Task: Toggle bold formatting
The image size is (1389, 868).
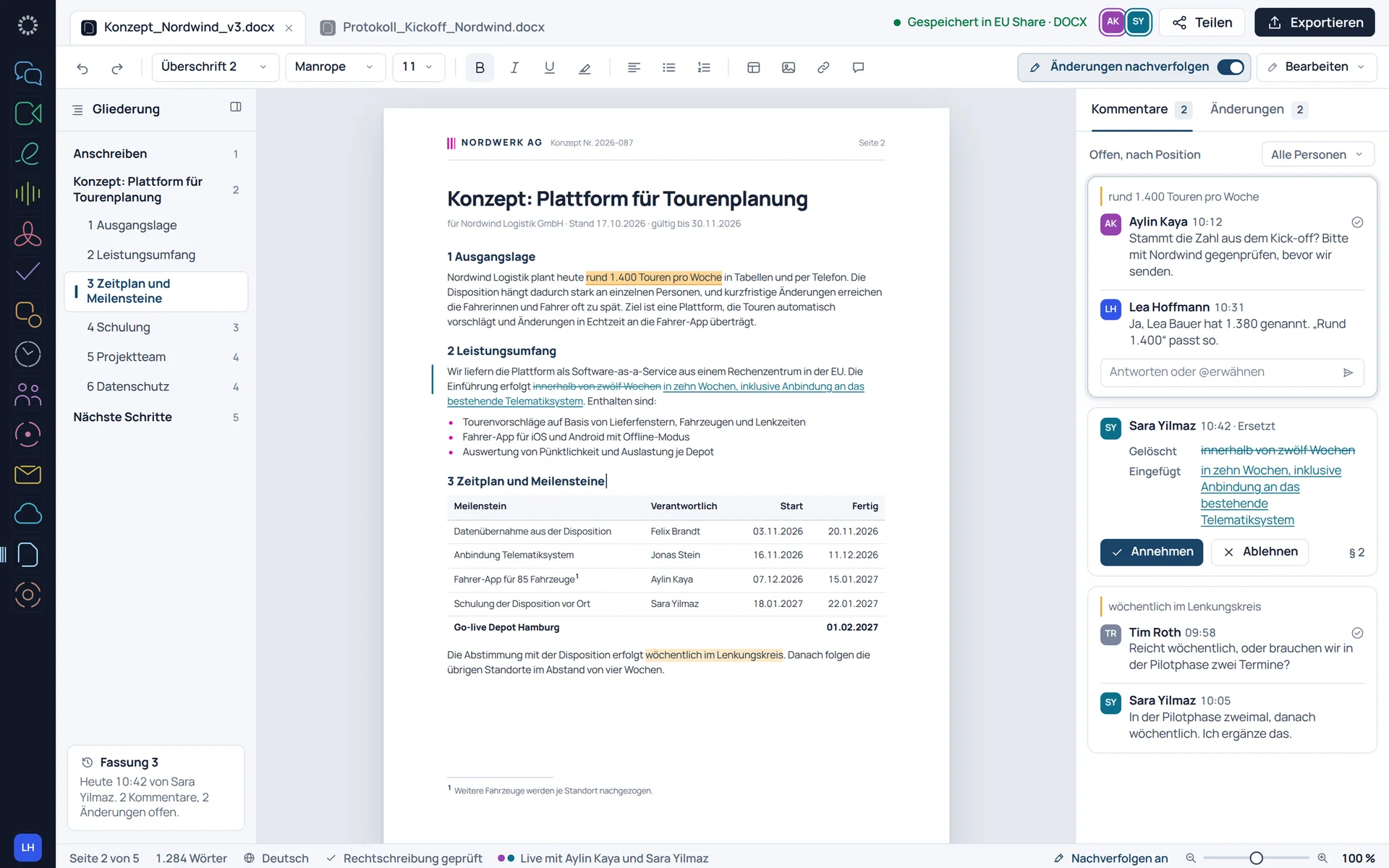Action: point(480,67)
